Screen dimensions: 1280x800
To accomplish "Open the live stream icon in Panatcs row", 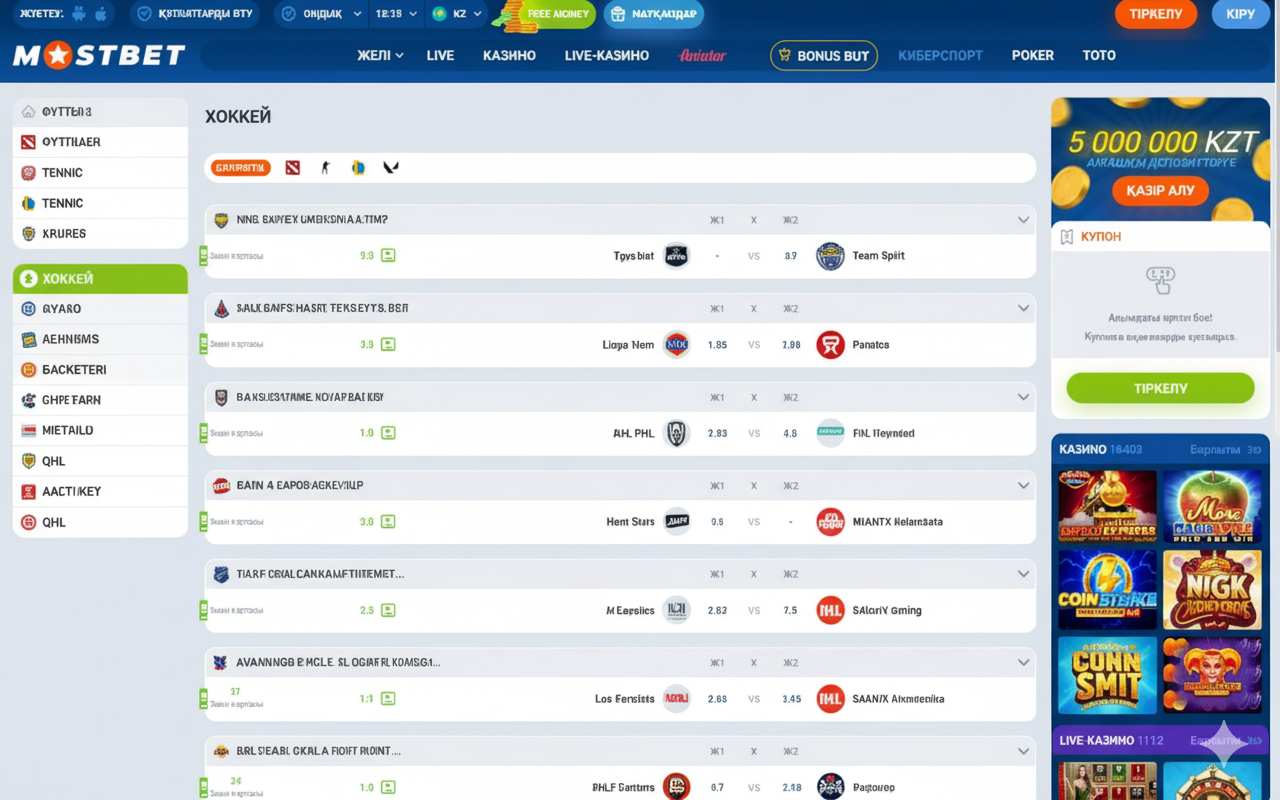I will click(x=388, y=345).
